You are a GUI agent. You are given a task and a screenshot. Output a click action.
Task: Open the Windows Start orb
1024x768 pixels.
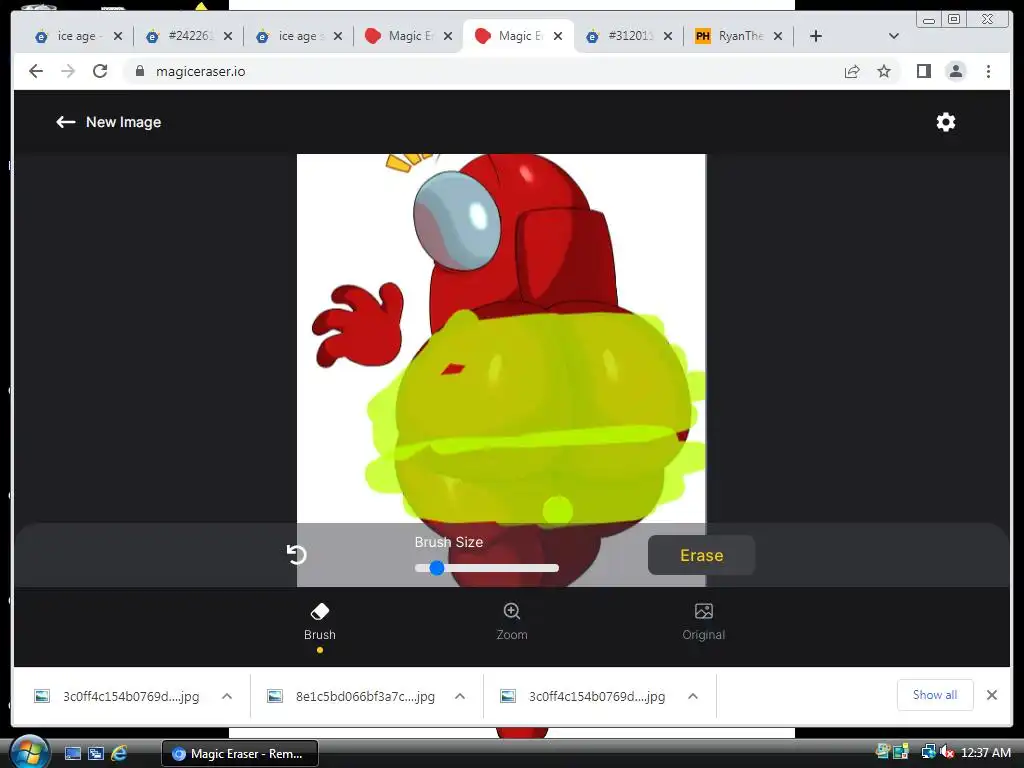tap(29, 752)
